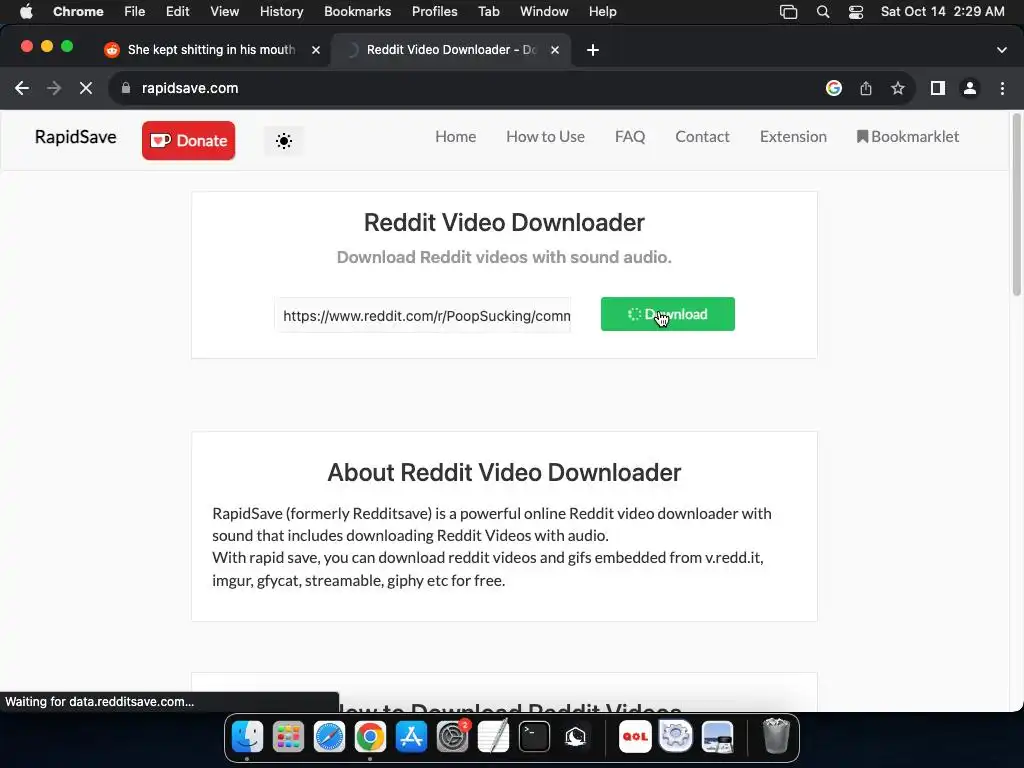
Task: Open the History menu
Action: tap(281, 12)
